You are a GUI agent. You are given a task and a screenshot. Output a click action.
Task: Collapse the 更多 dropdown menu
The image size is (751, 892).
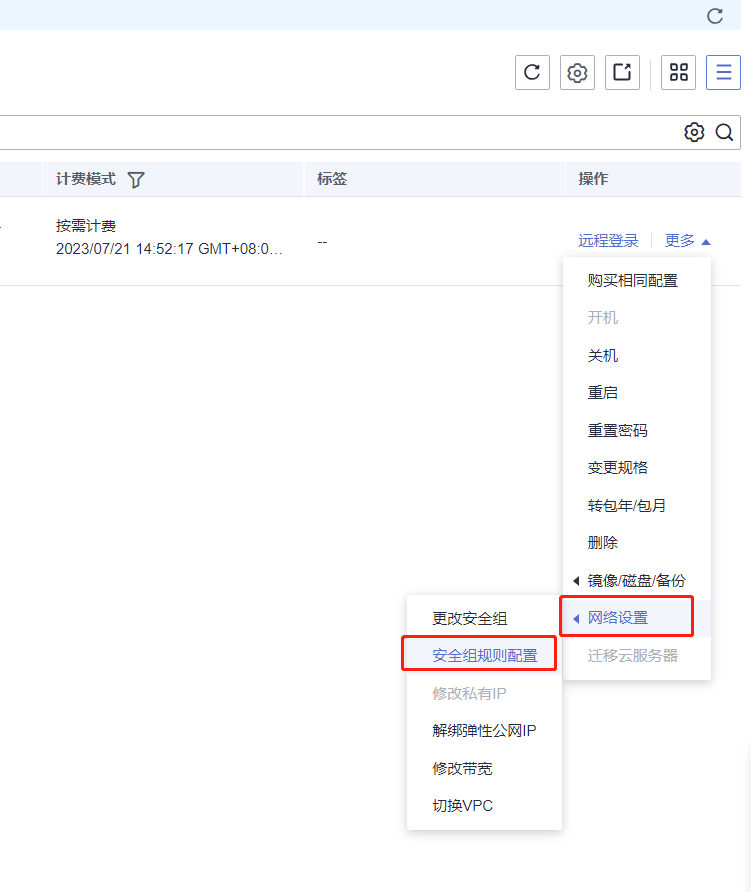[x=688, y=241]
